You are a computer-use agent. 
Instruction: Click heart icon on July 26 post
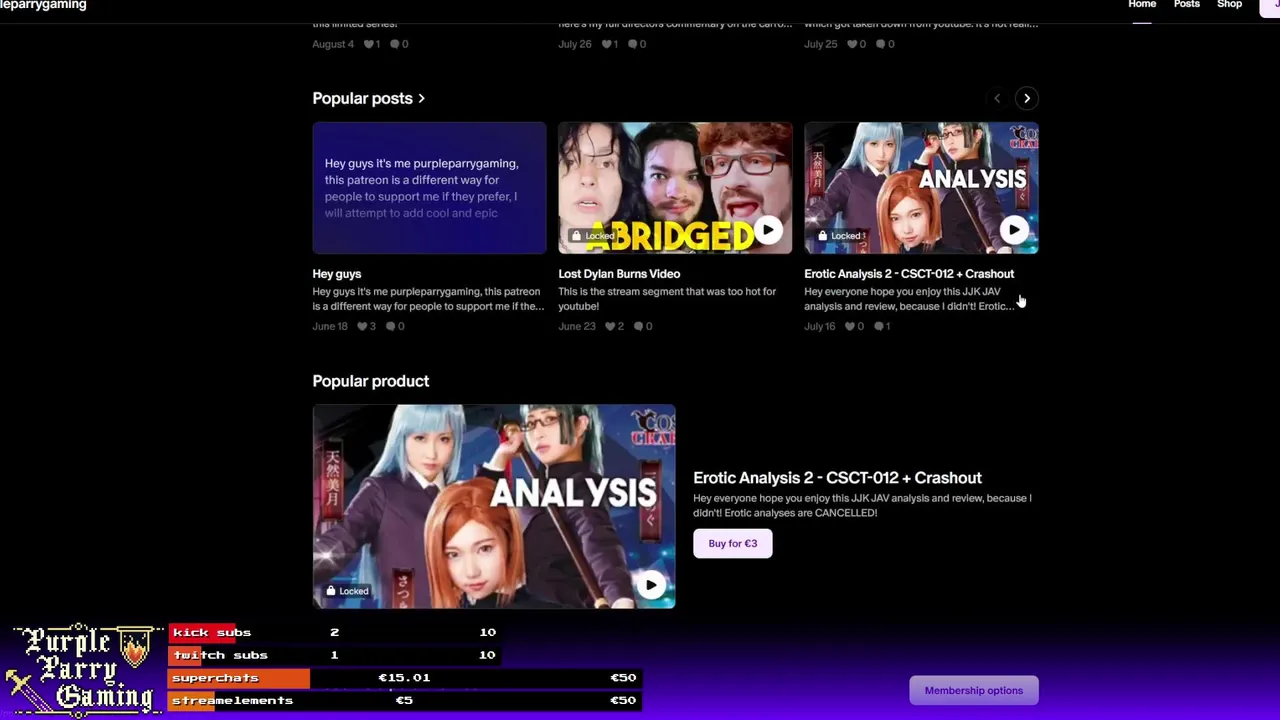tap(608, 44)
